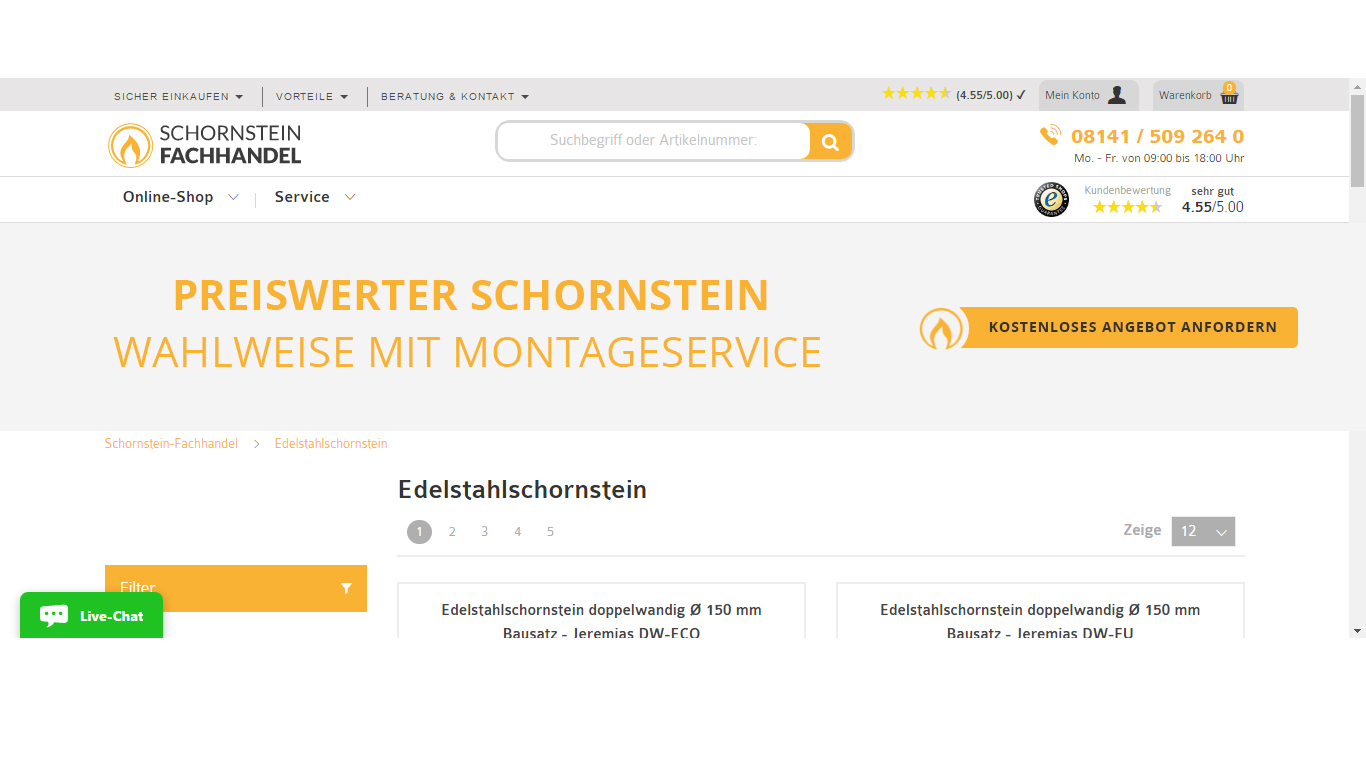Click the Trusted Shops seal badge
The height and width of the screenshot is (768, 1366).
pos(1051,199)
